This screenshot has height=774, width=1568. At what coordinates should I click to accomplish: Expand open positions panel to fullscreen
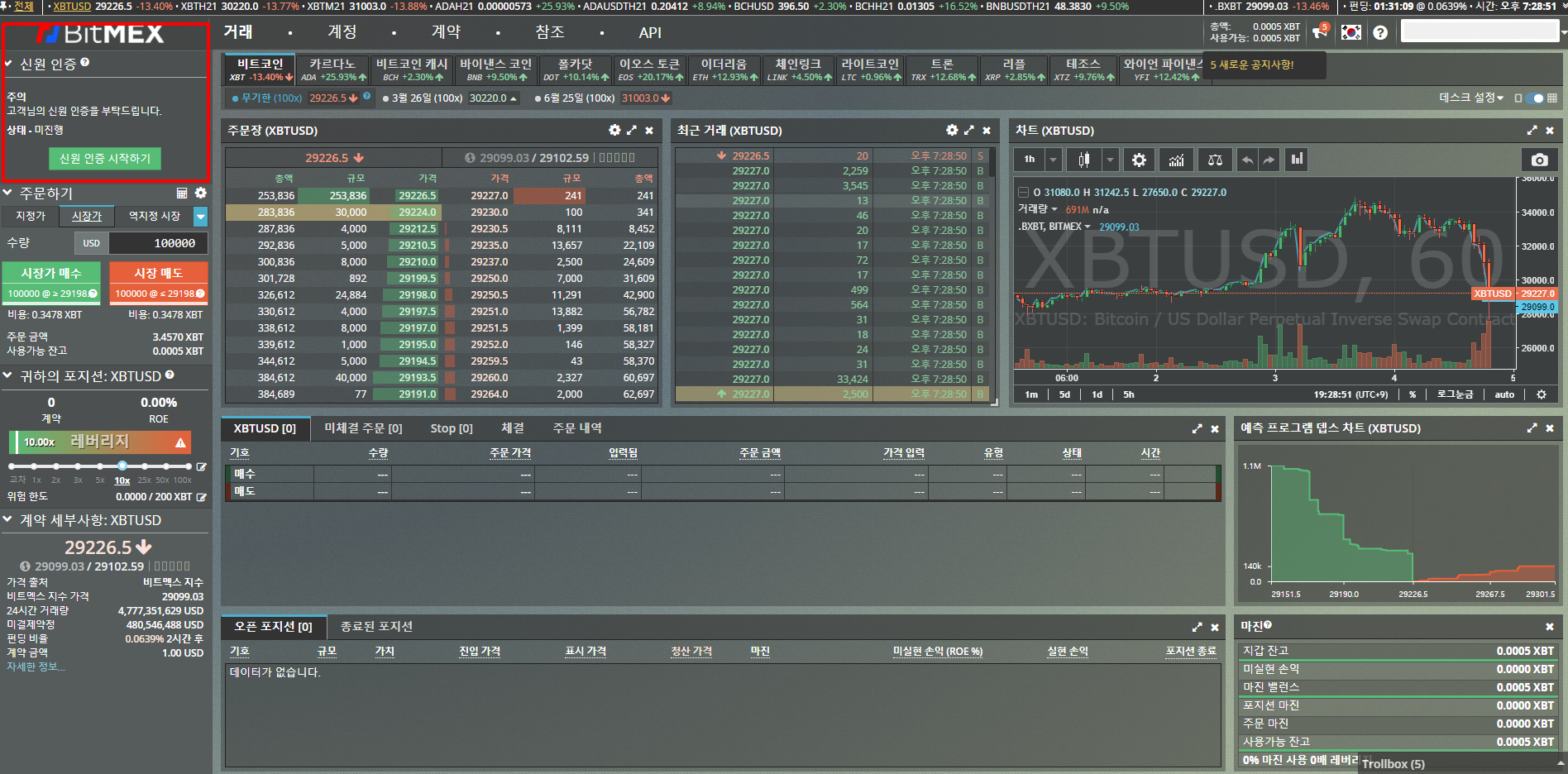tap(1197, 627)
